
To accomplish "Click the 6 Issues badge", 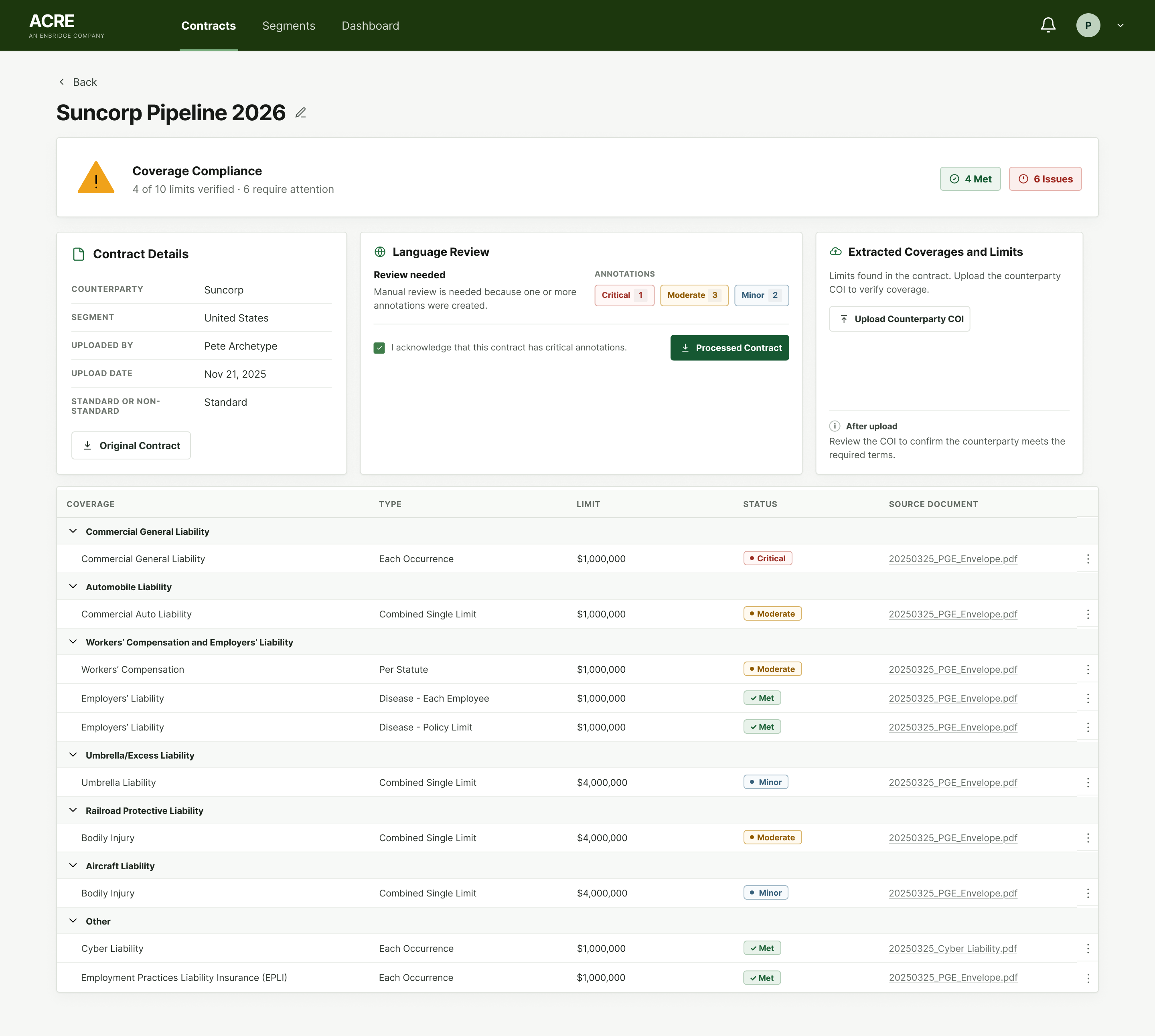I will [x=1045, y=179].
